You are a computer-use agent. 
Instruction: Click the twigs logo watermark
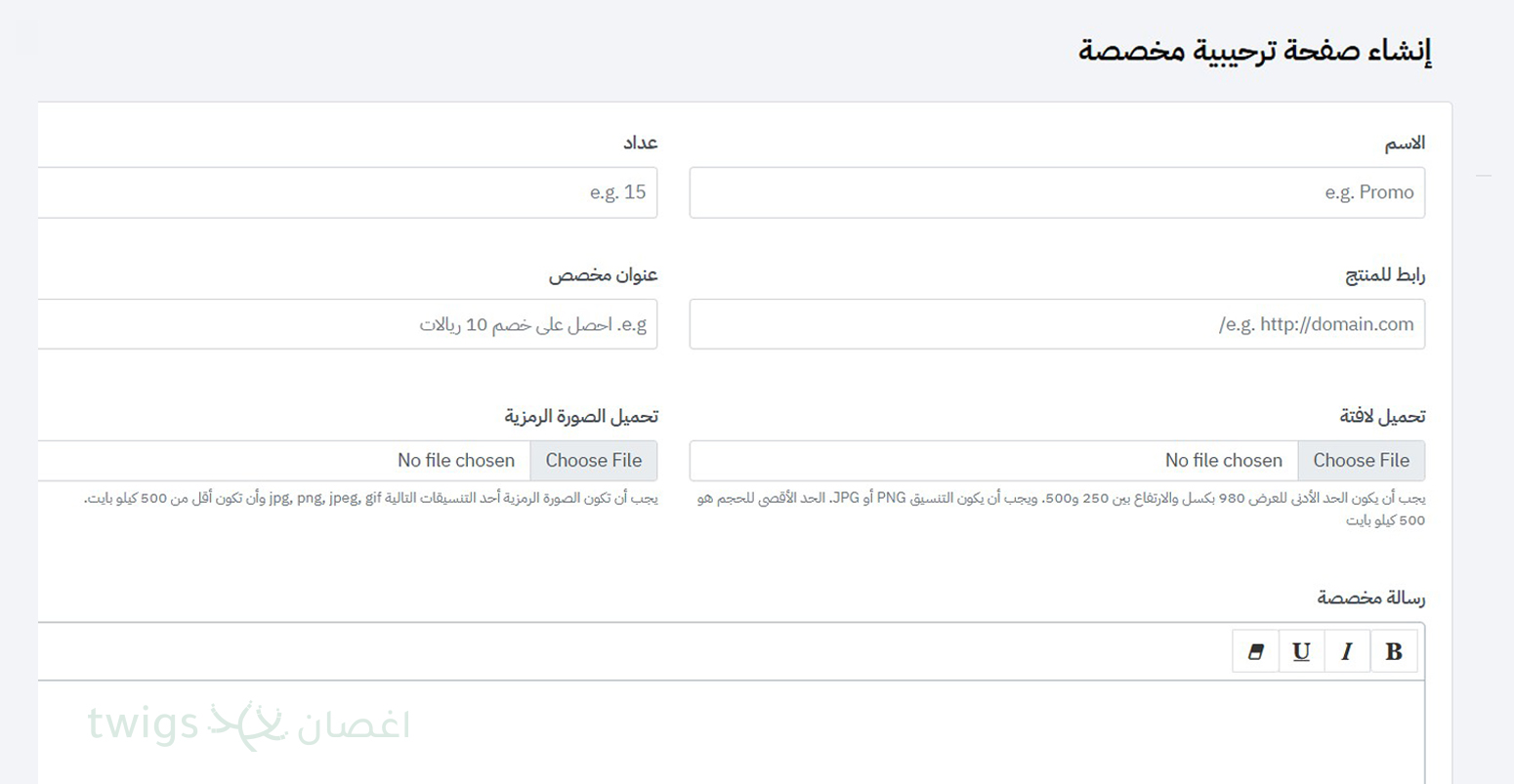tap(248, 725)
